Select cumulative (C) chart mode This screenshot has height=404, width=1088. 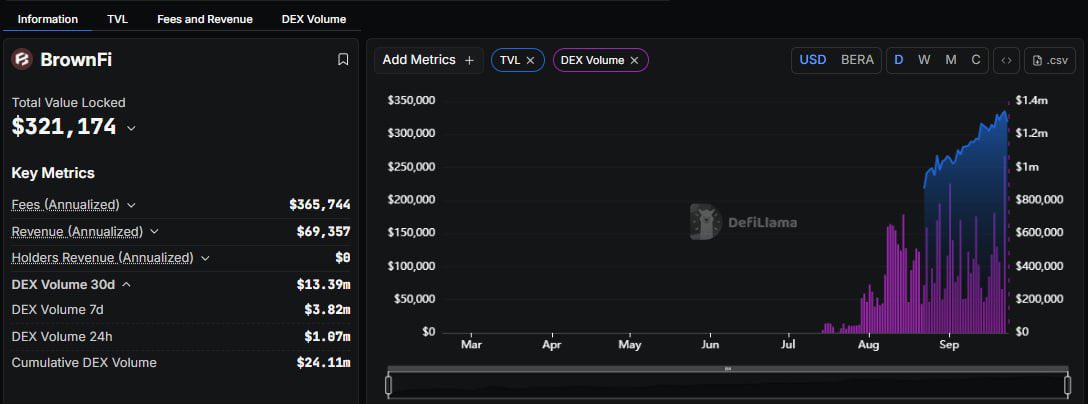(x=976, y=60)
